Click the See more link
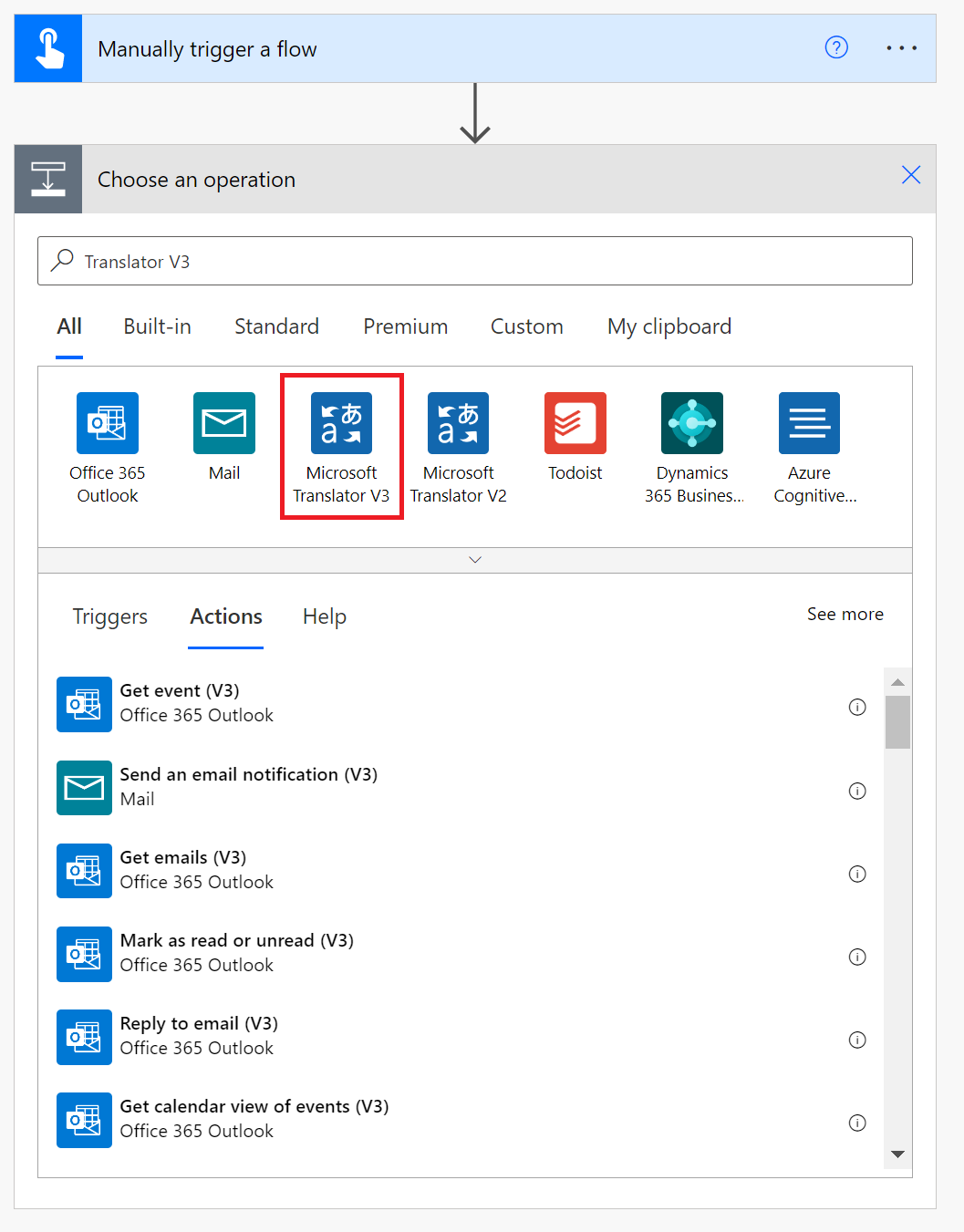 [845, 614]
